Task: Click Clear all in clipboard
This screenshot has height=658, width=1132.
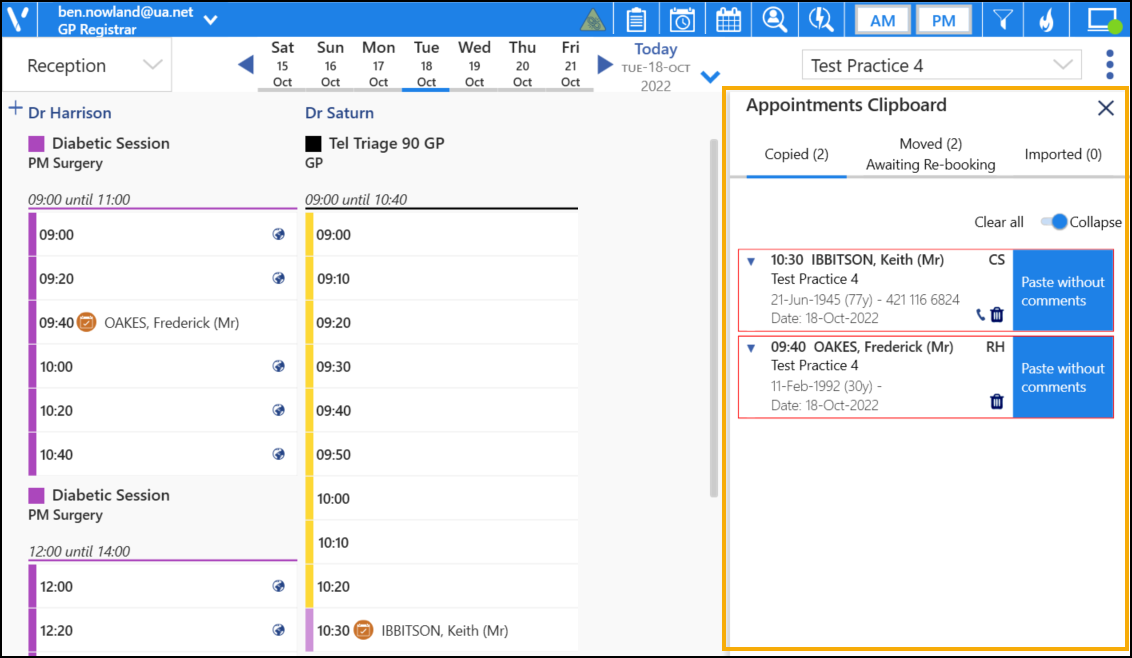Action: [999, 222]
